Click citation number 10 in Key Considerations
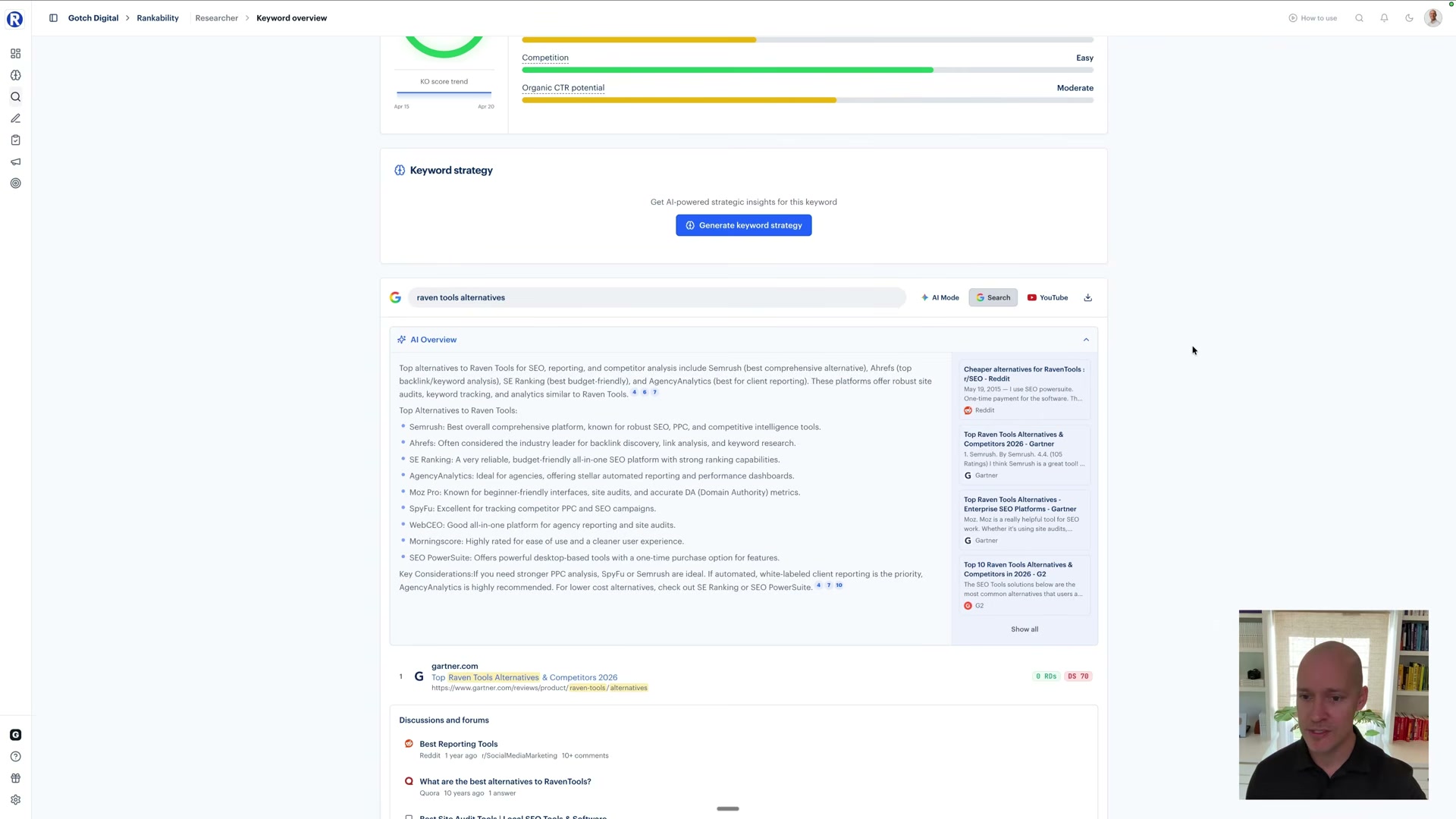Viewport: 1456px width, 819px height. [x=839, y=585]
